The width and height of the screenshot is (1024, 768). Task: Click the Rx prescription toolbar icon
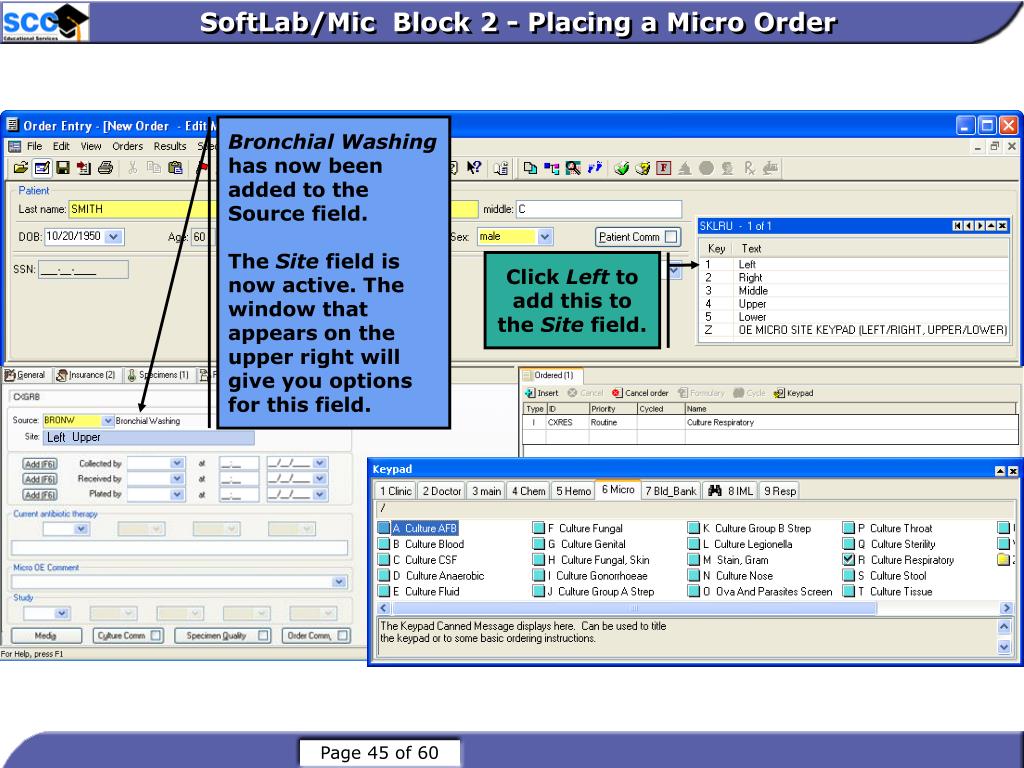tap(749, 168)
